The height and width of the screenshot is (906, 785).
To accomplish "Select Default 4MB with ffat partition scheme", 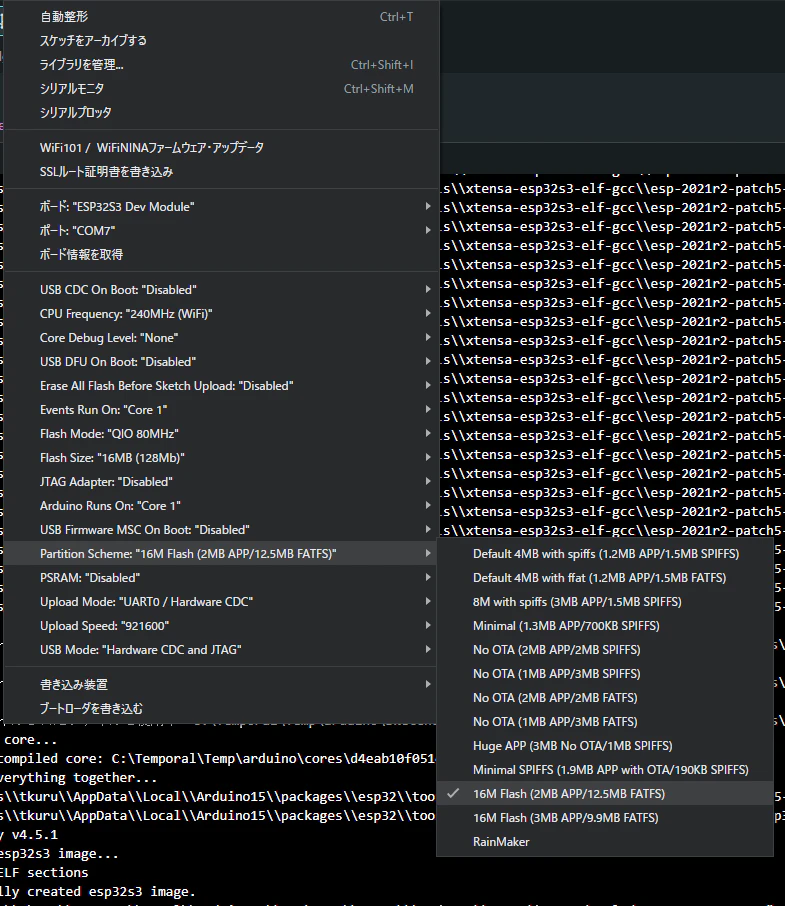I will pos(605,578).
